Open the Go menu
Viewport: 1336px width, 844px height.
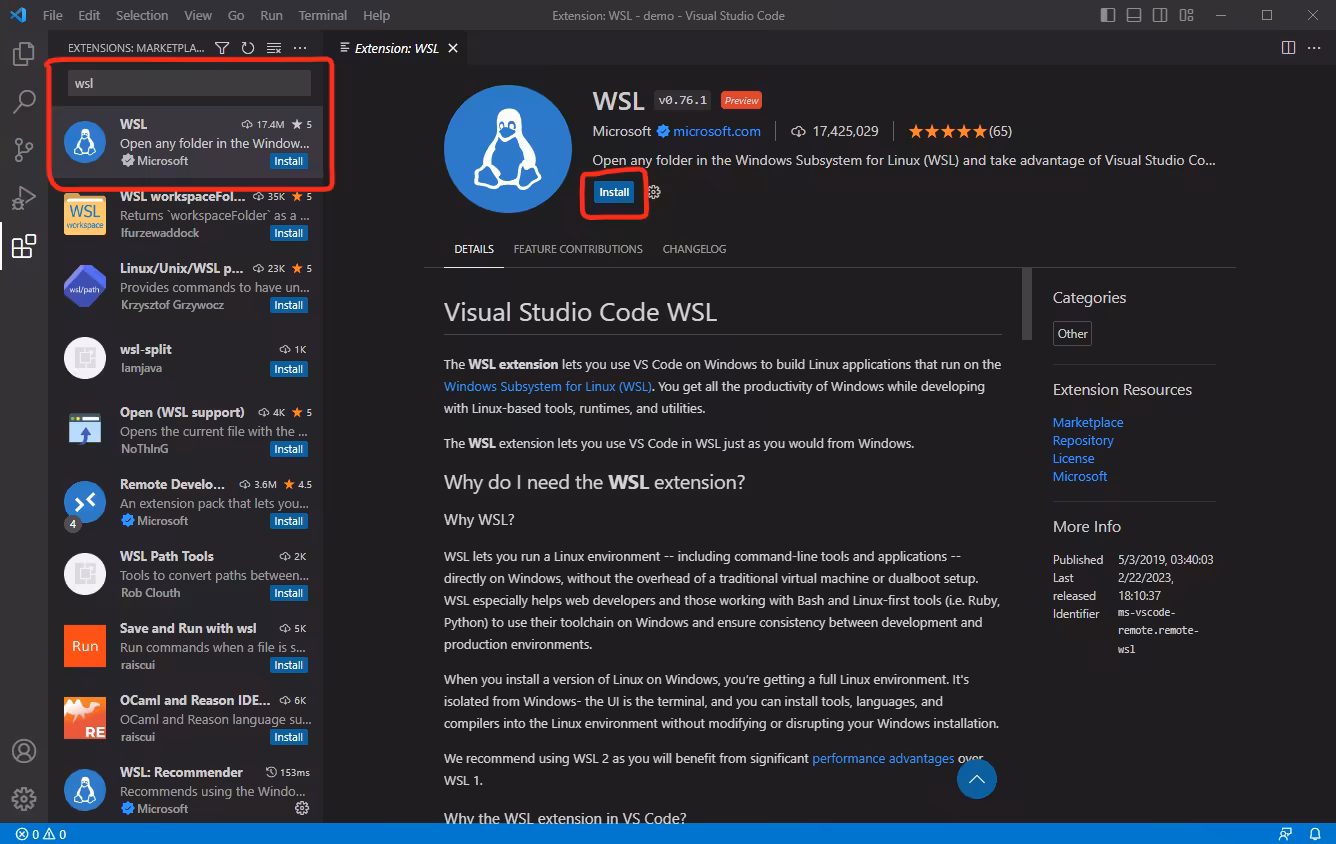[236, 15]
